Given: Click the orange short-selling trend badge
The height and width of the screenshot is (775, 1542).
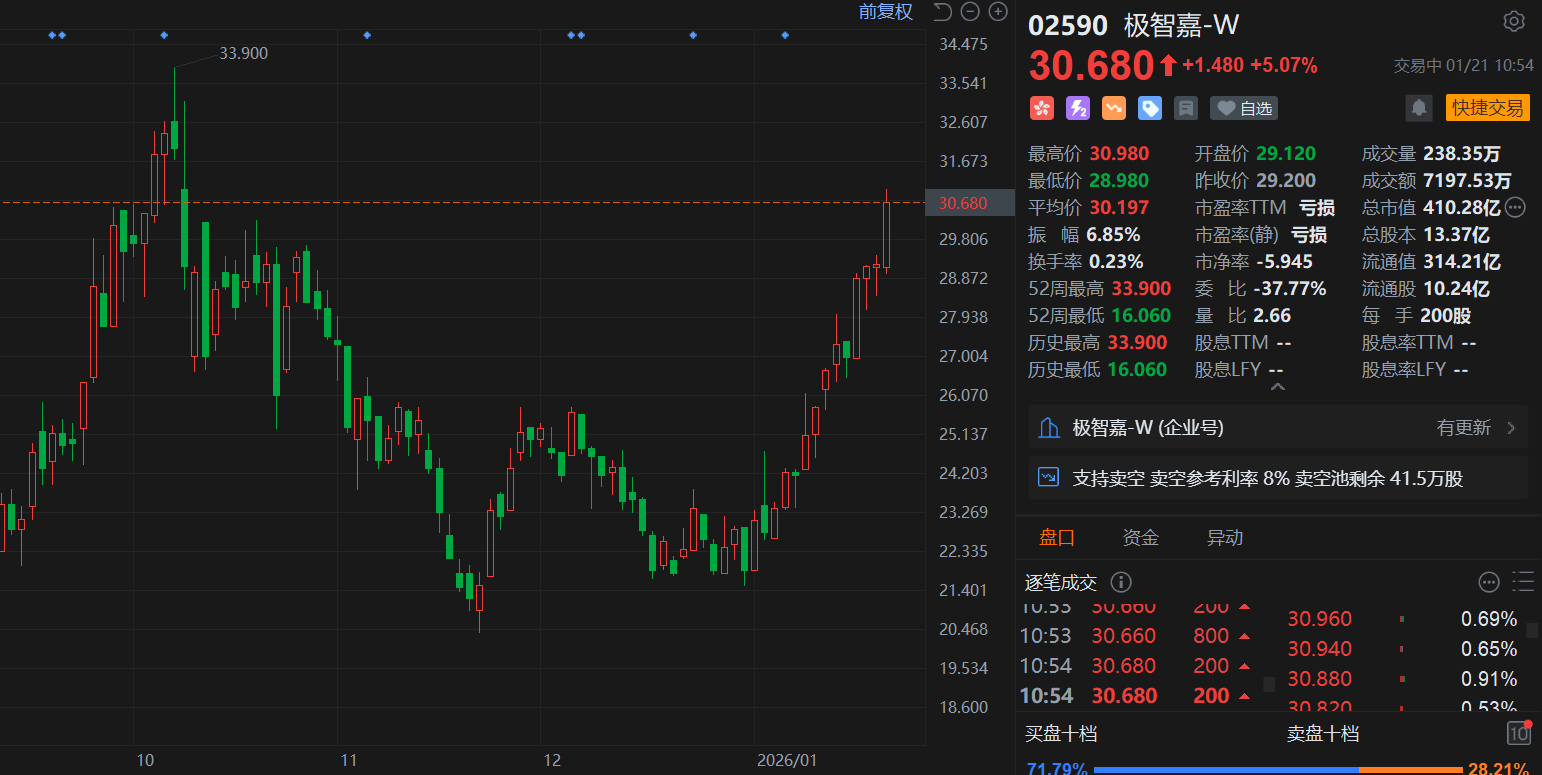Looking at the screenshot, I should 1114,108.
